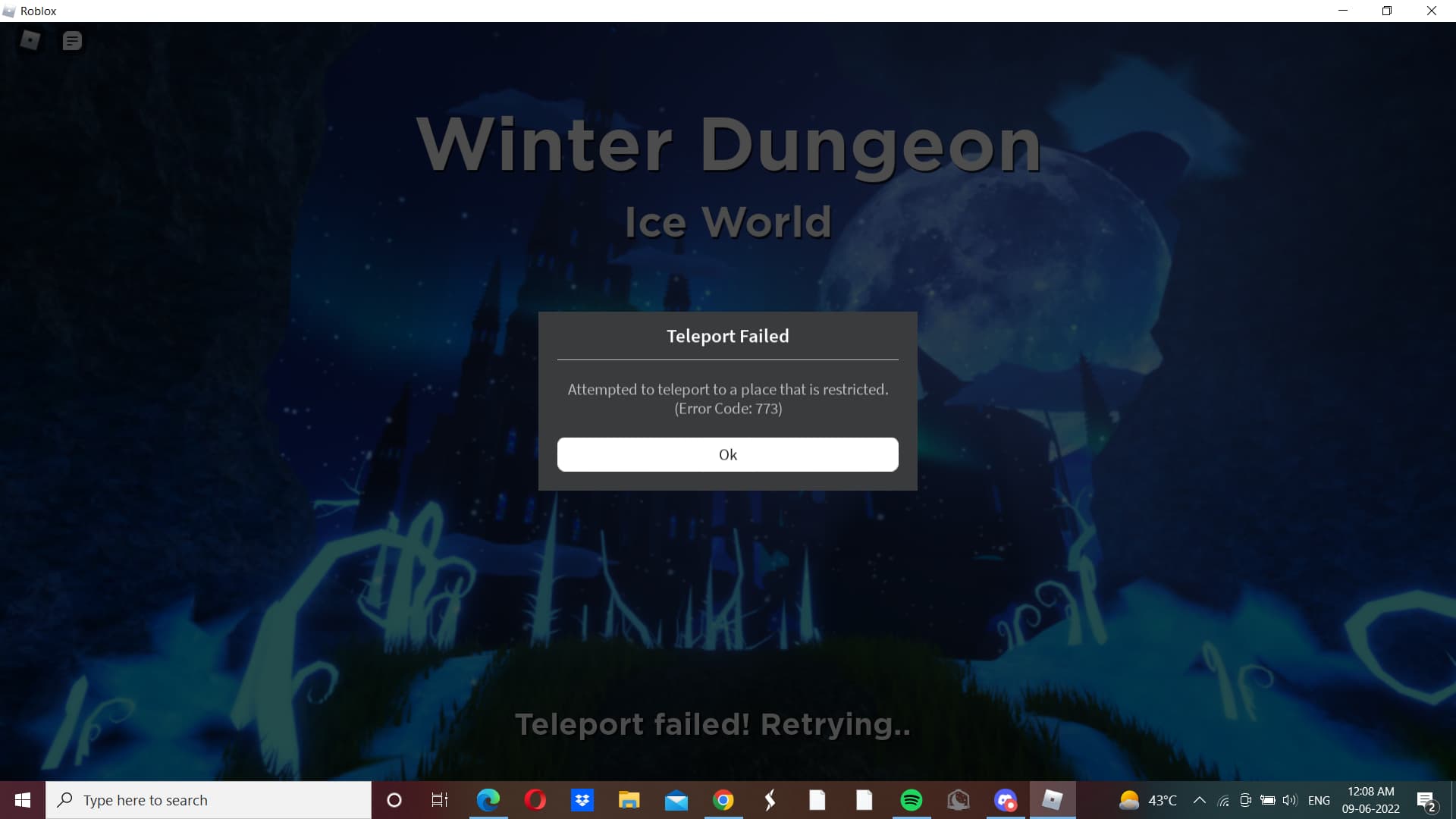Click the Windows Start button
Viewport: 1456px width, 819px height.
[23, 800]
